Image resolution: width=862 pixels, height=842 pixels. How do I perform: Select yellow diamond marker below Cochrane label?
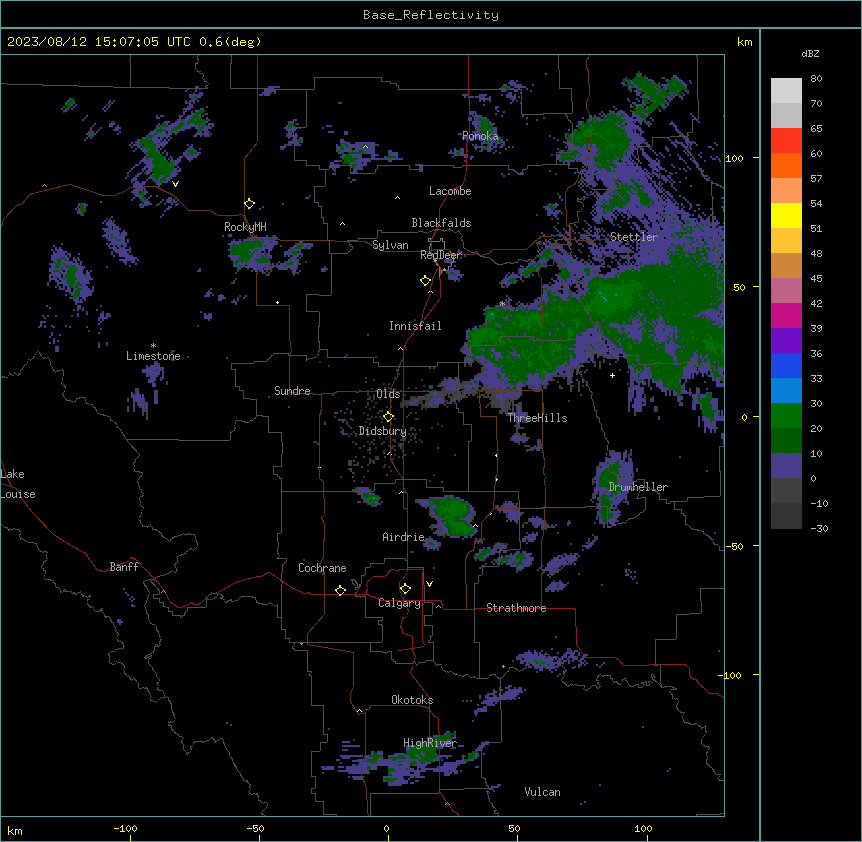tap(340, 590)
